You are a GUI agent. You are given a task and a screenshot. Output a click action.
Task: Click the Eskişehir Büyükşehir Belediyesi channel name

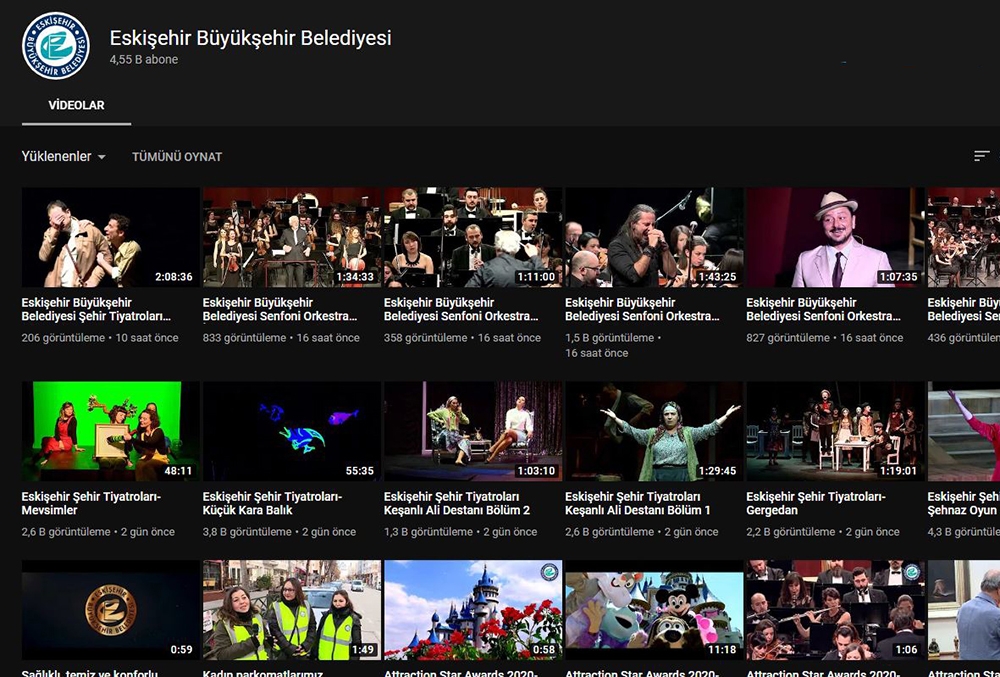point(251,38)
